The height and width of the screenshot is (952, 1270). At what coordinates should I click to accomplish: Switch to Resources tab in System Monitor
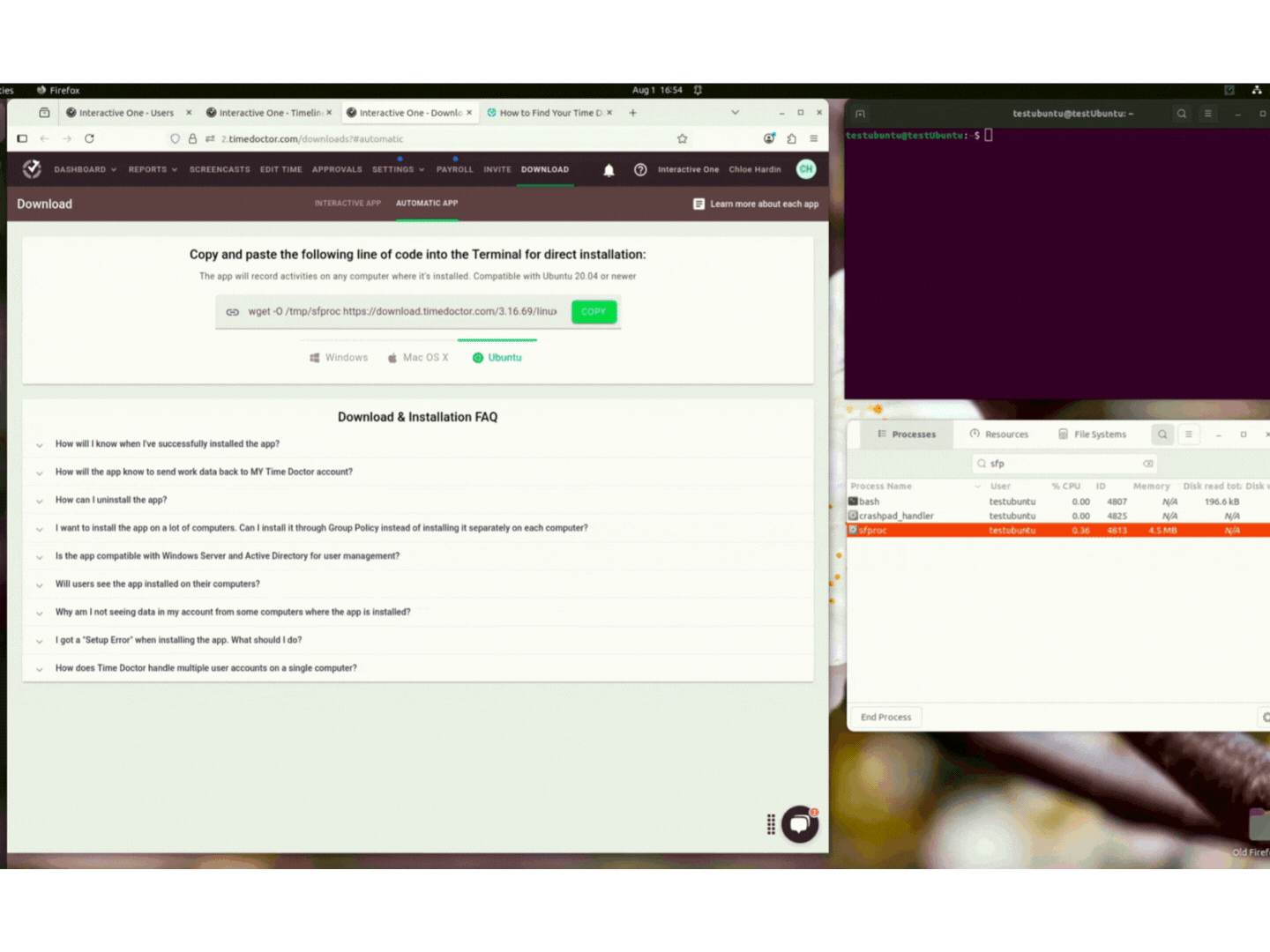click(999, 435)
